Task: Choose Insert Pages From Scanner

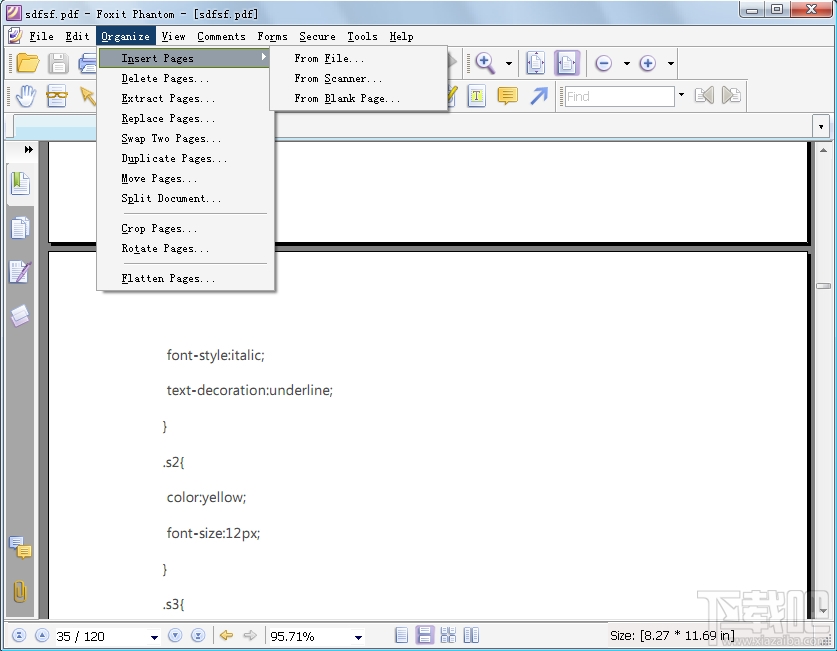Action: click(x=358, y=78)
